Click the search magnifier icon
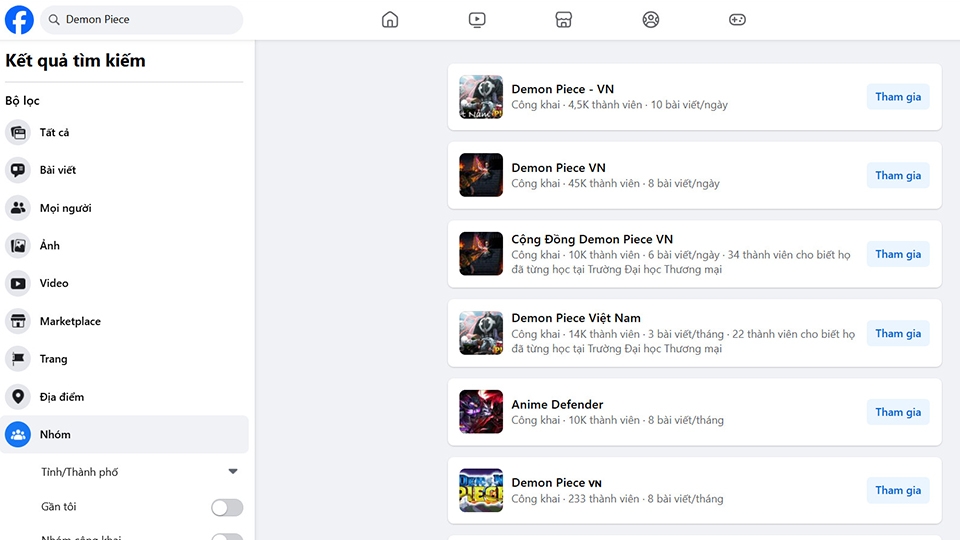Image resolution: width=960 pixels, height=540 pixels. pyautogui.click(x=54, y=20)
